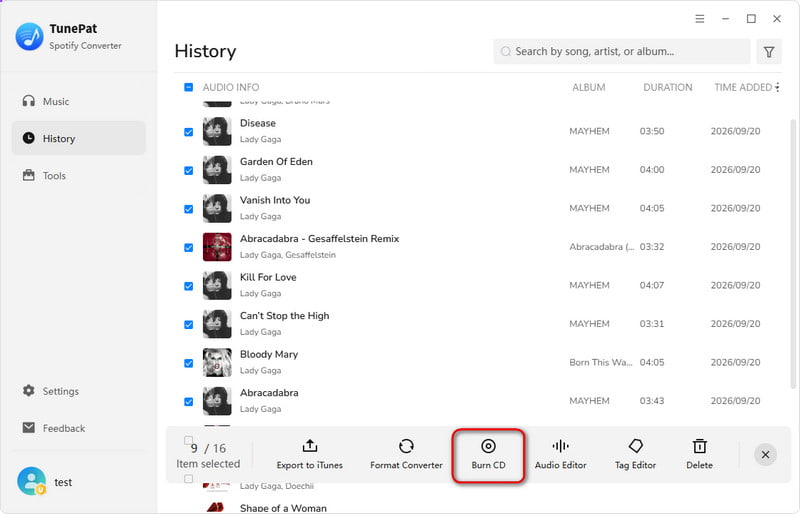Click the DURATION column header

tap(667, 87)
